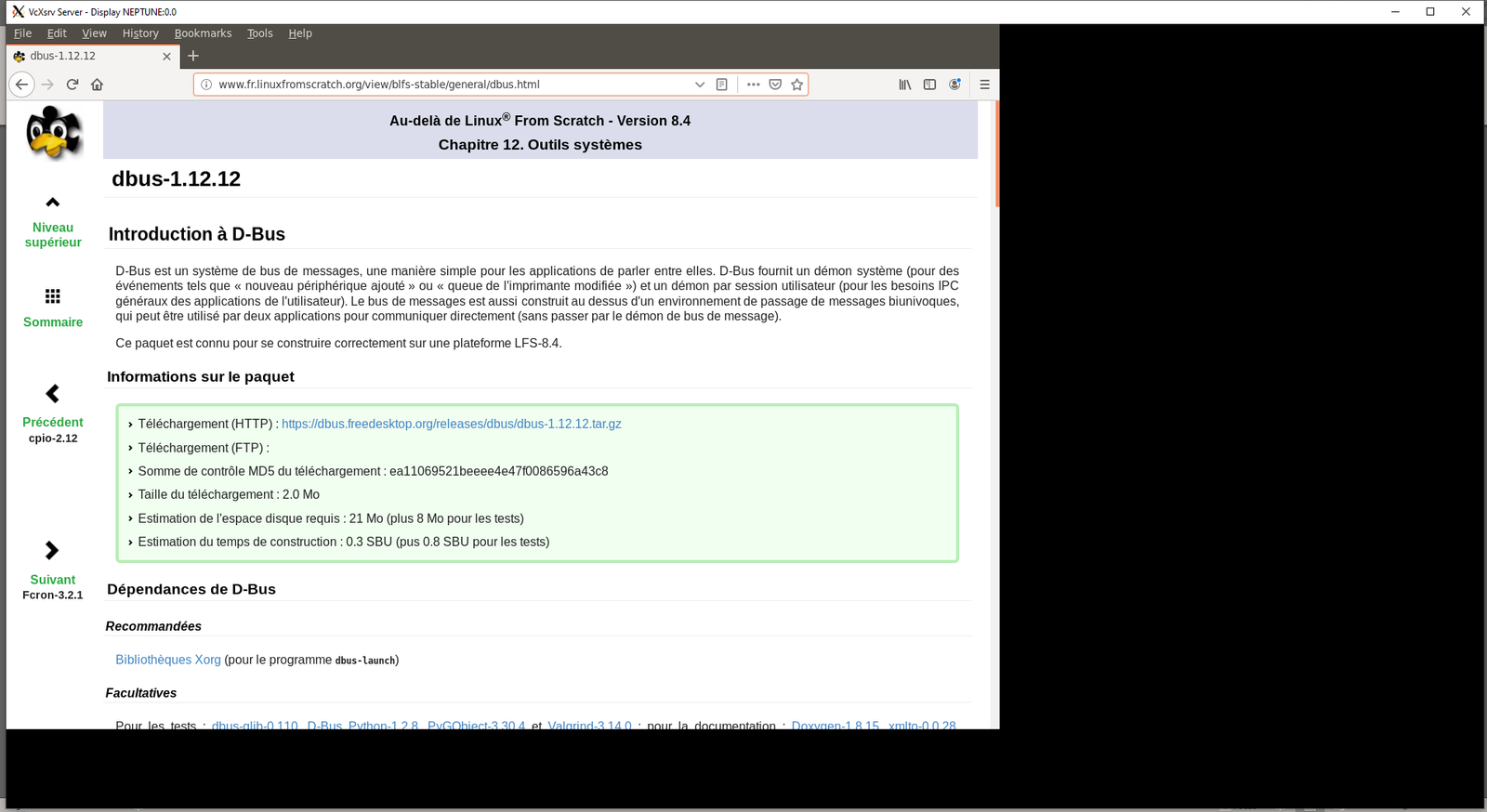Open the History menu
The image size is (1487, 812).
140,33
